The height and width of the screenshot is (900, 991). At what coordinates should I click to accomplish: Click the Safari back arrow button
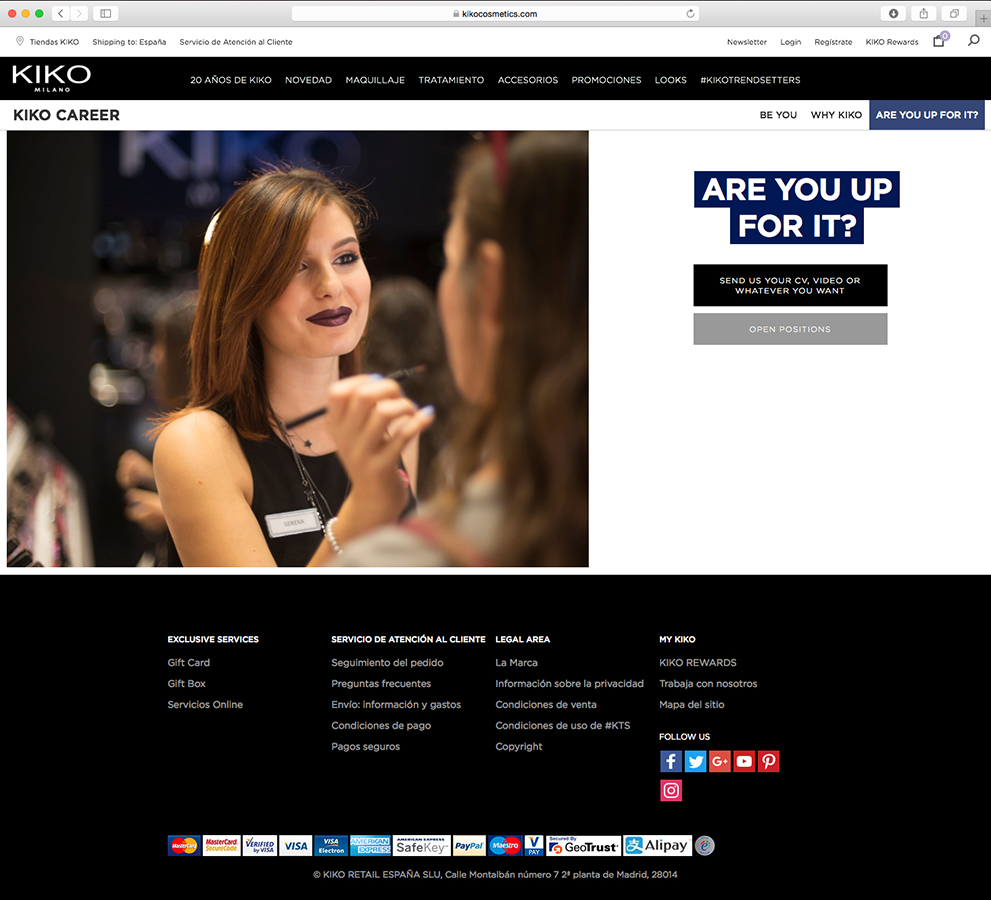tap(61, 13)
